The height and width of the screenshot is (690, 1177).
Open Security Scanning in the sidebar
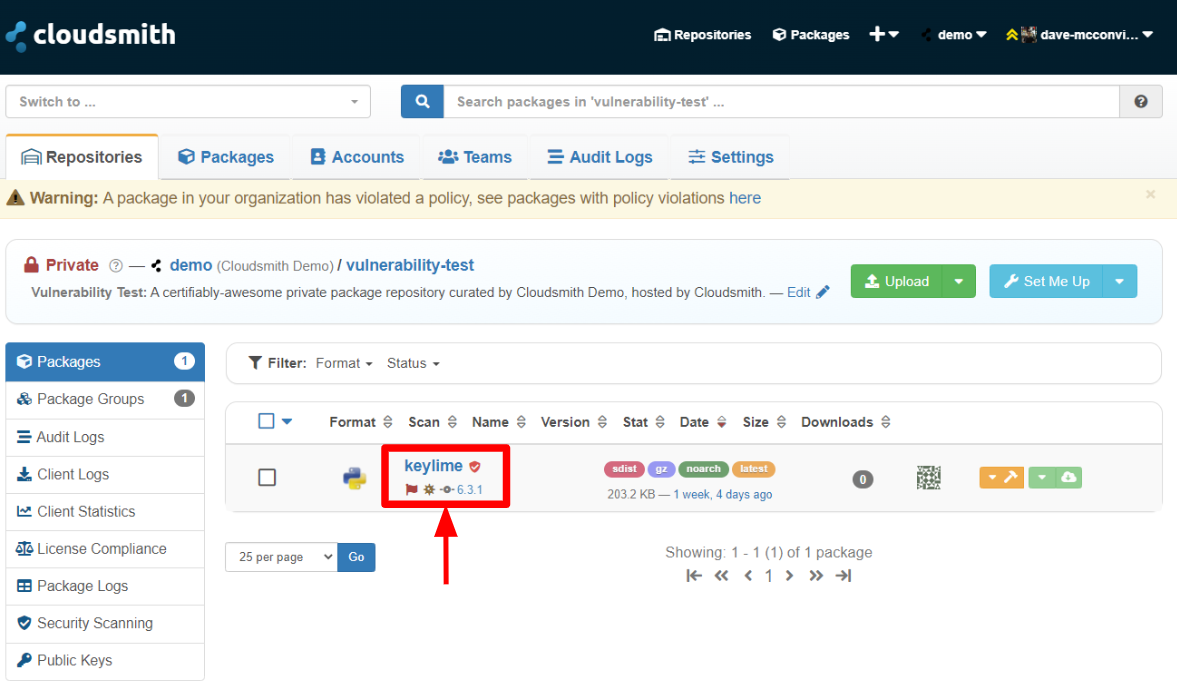(x=105, y=623)
